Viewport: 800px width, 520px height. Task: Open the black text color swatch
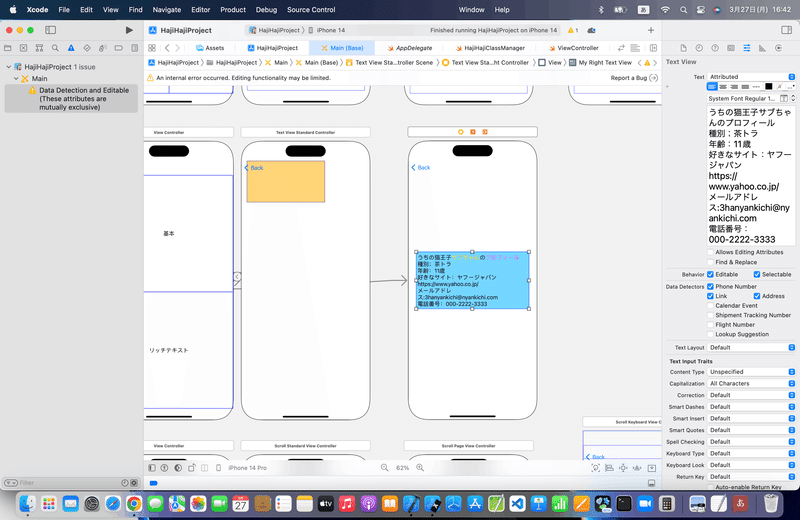coord(768,87)
